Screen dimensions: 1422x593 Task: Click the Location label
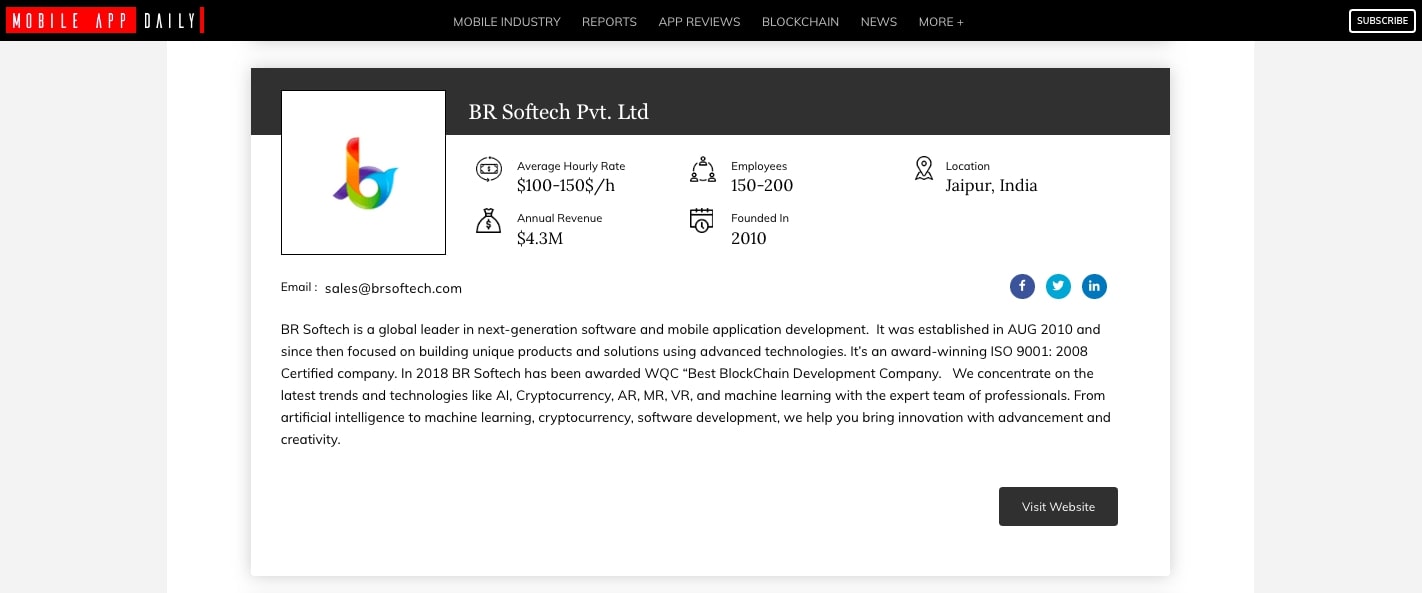(x=967, y=166)
